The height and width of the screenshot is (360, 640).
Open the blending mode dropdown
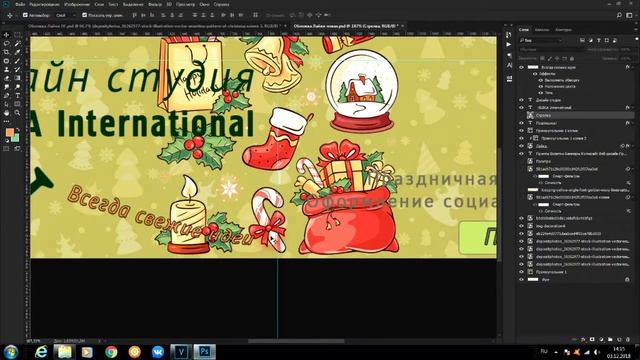click(551, 49)
